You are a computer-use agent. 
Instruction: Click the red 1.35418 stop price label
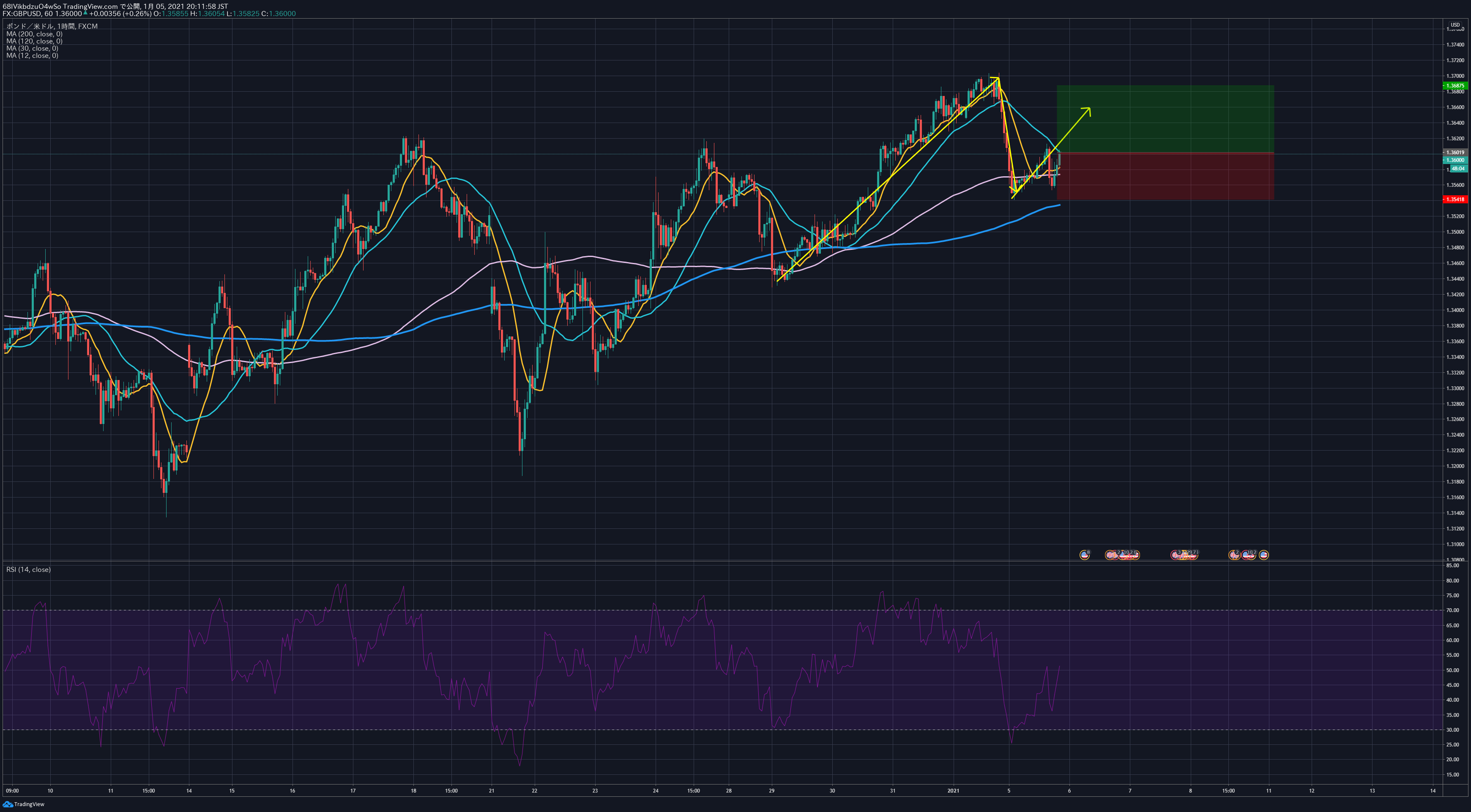(1456, 199)
